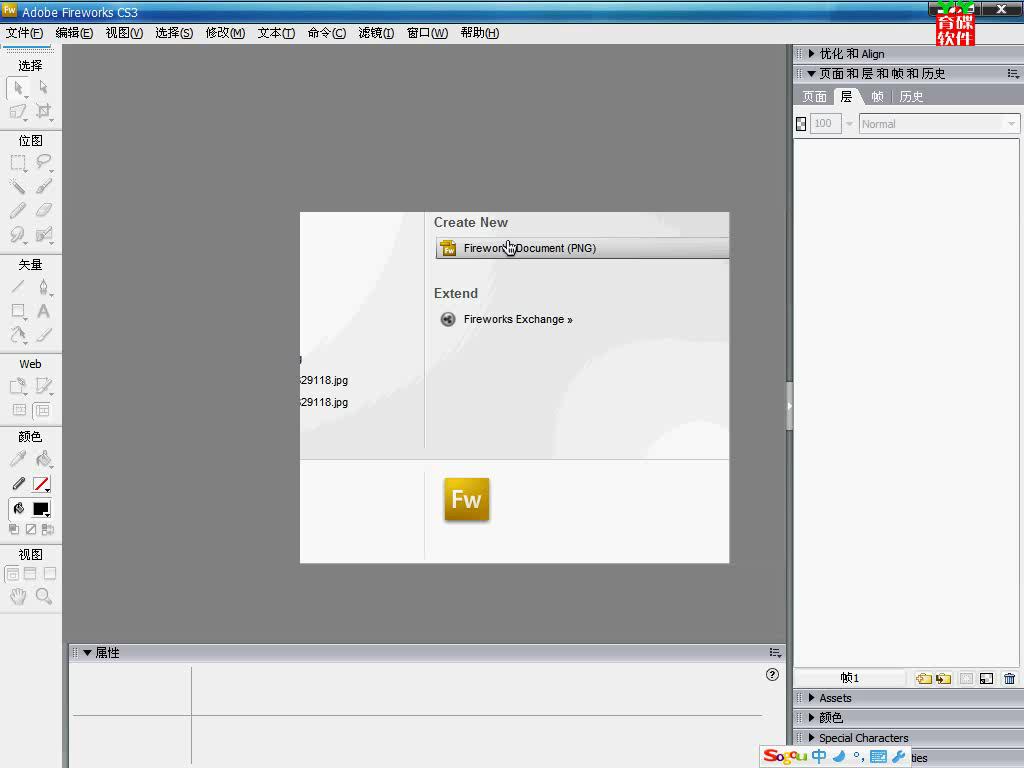Pick the Text tool

(43, 311)
